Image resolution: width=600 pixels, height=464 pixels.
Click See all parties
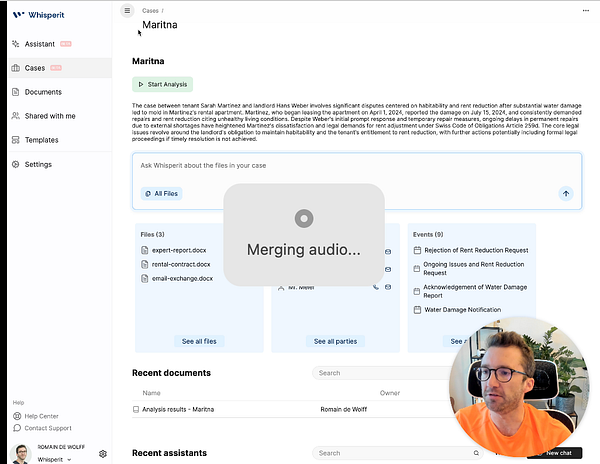point(336,341)
